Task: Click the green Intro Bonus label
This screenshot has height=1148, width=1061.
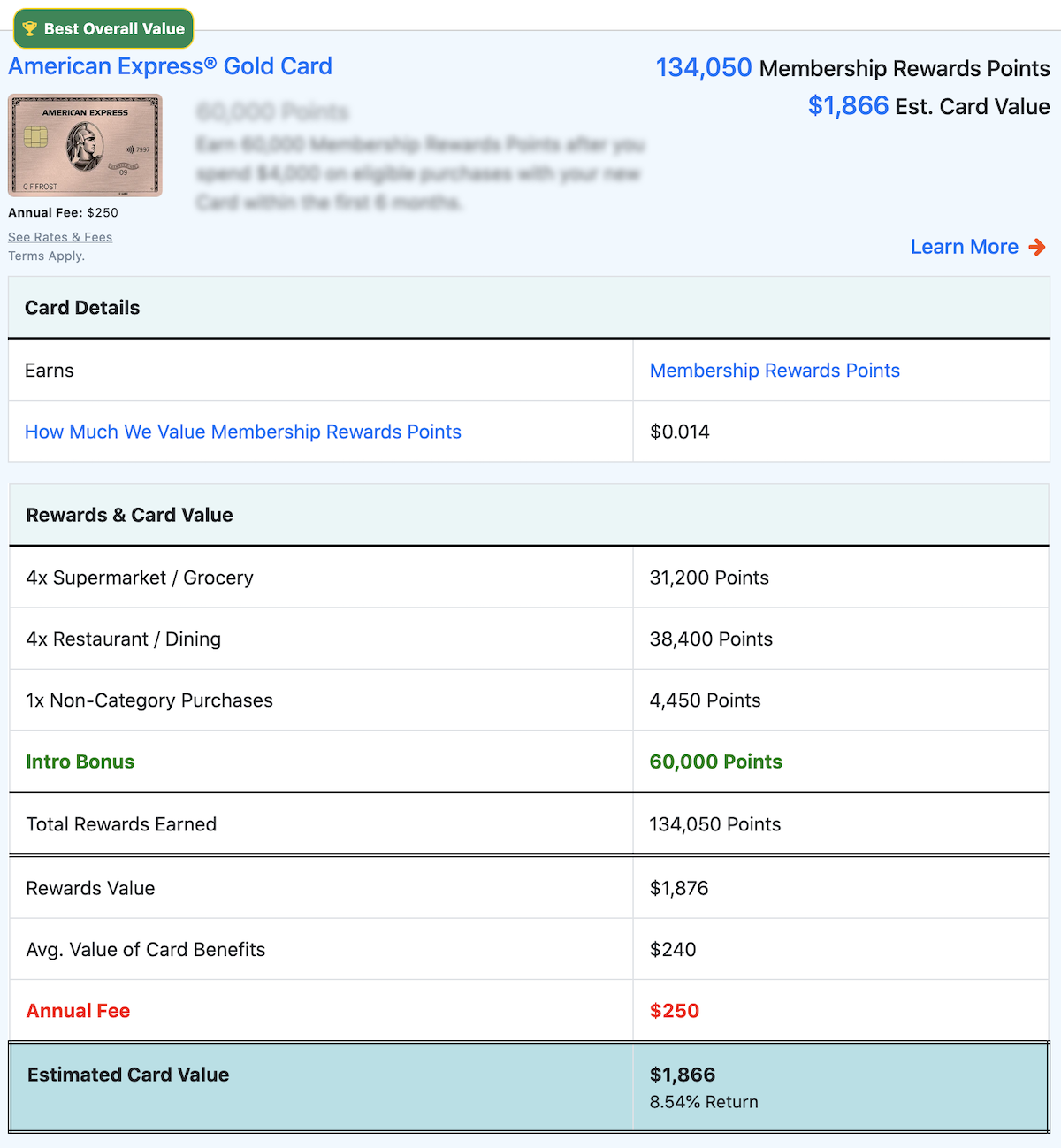Action: coord(80,762)
